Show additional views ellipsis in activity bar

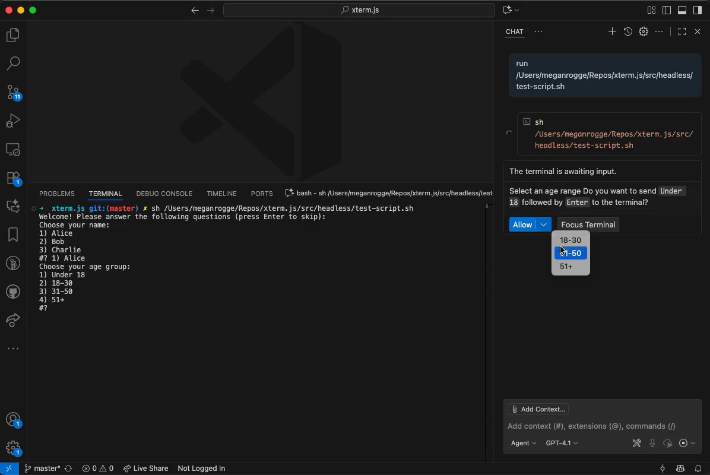pos(13,349)
